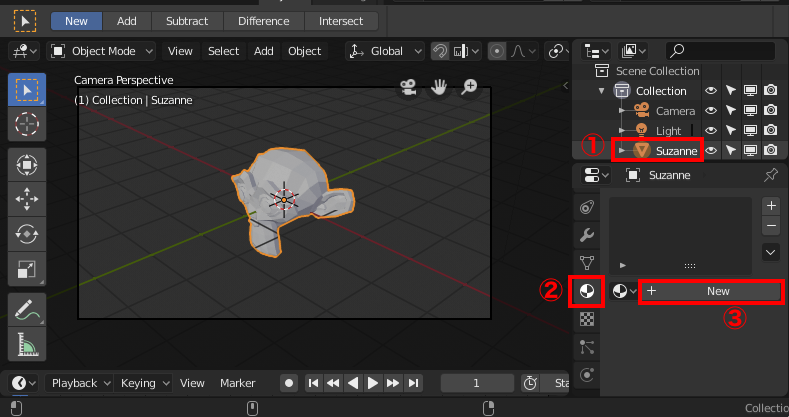Open the Global transform orientation dropdown

click(x=385, y=51)
